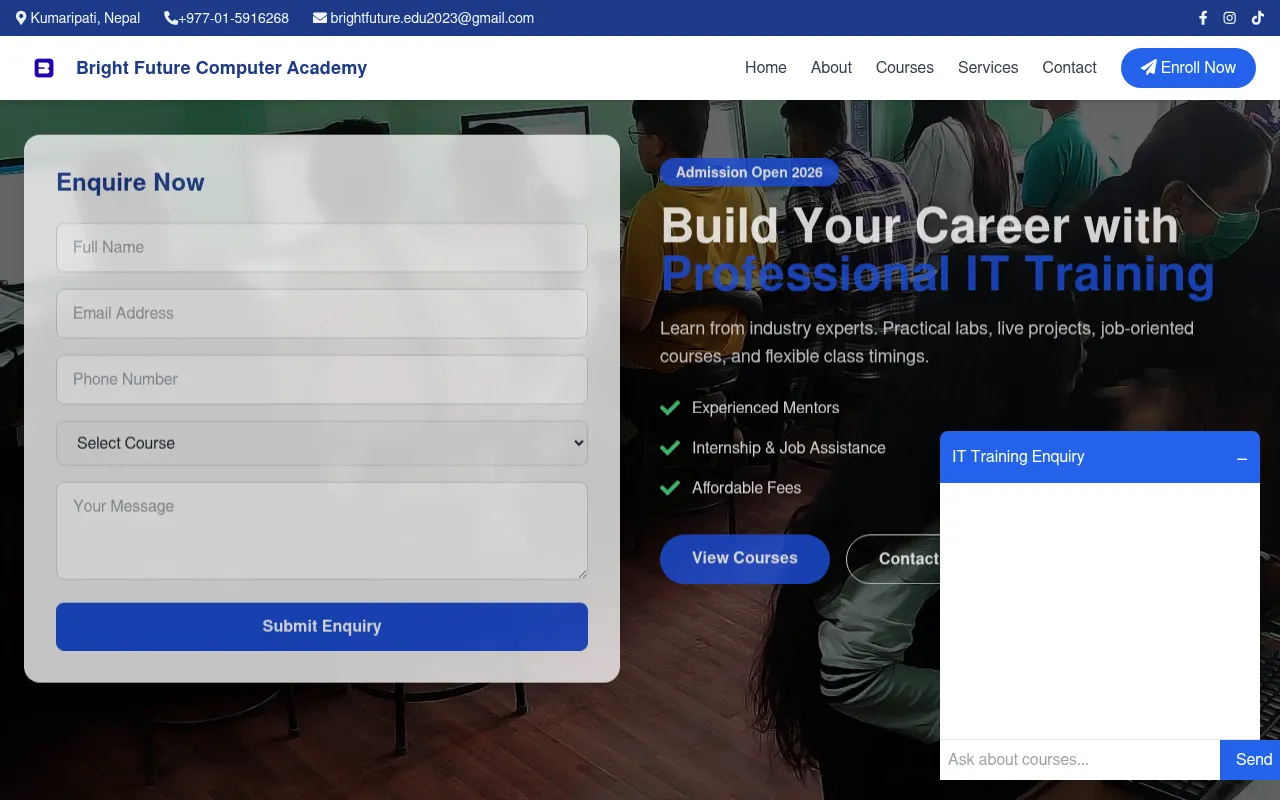Click the Full Name field

[x=322, y=248]
